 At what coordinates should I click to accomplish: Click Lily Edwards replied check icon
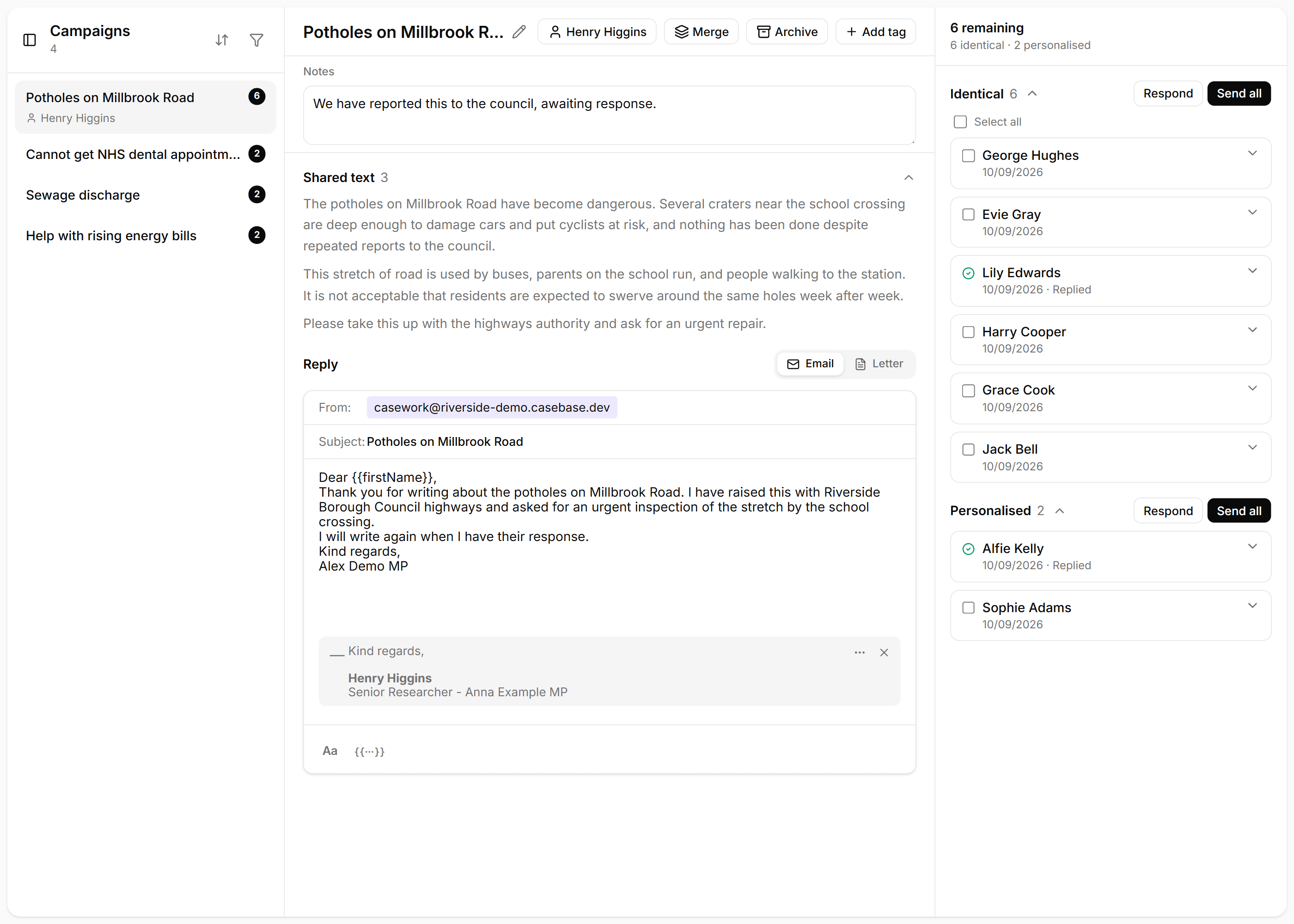pyautogui.click(x=968, y=273)
